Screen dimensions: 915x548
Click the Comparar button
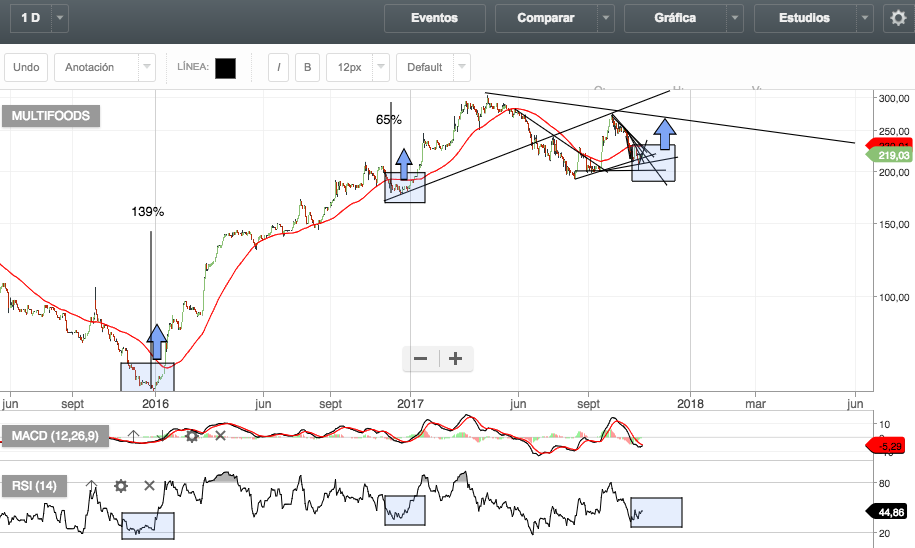coord(546,18)
